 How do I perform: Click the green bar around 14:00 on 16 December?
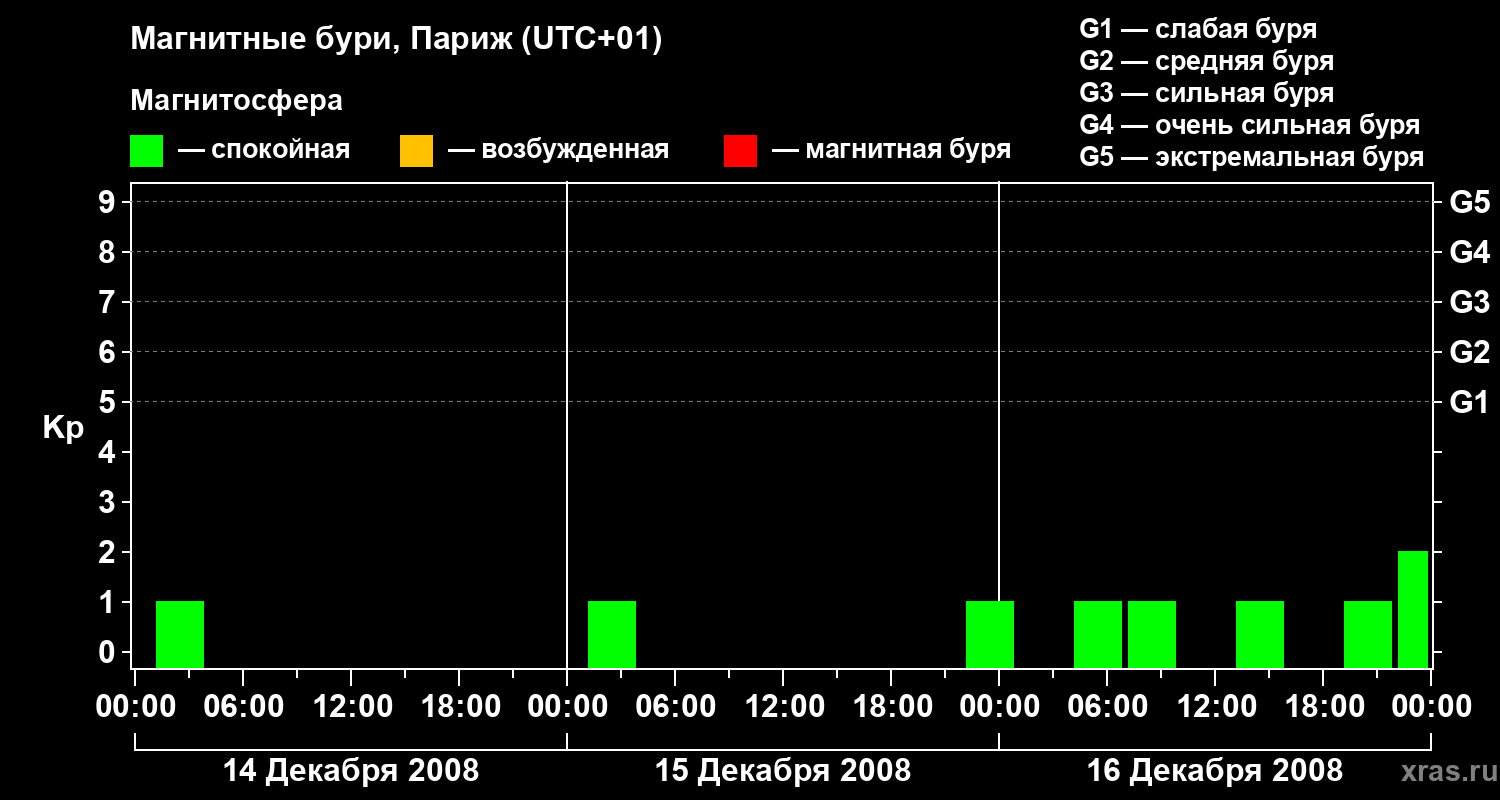point(1260,634)
